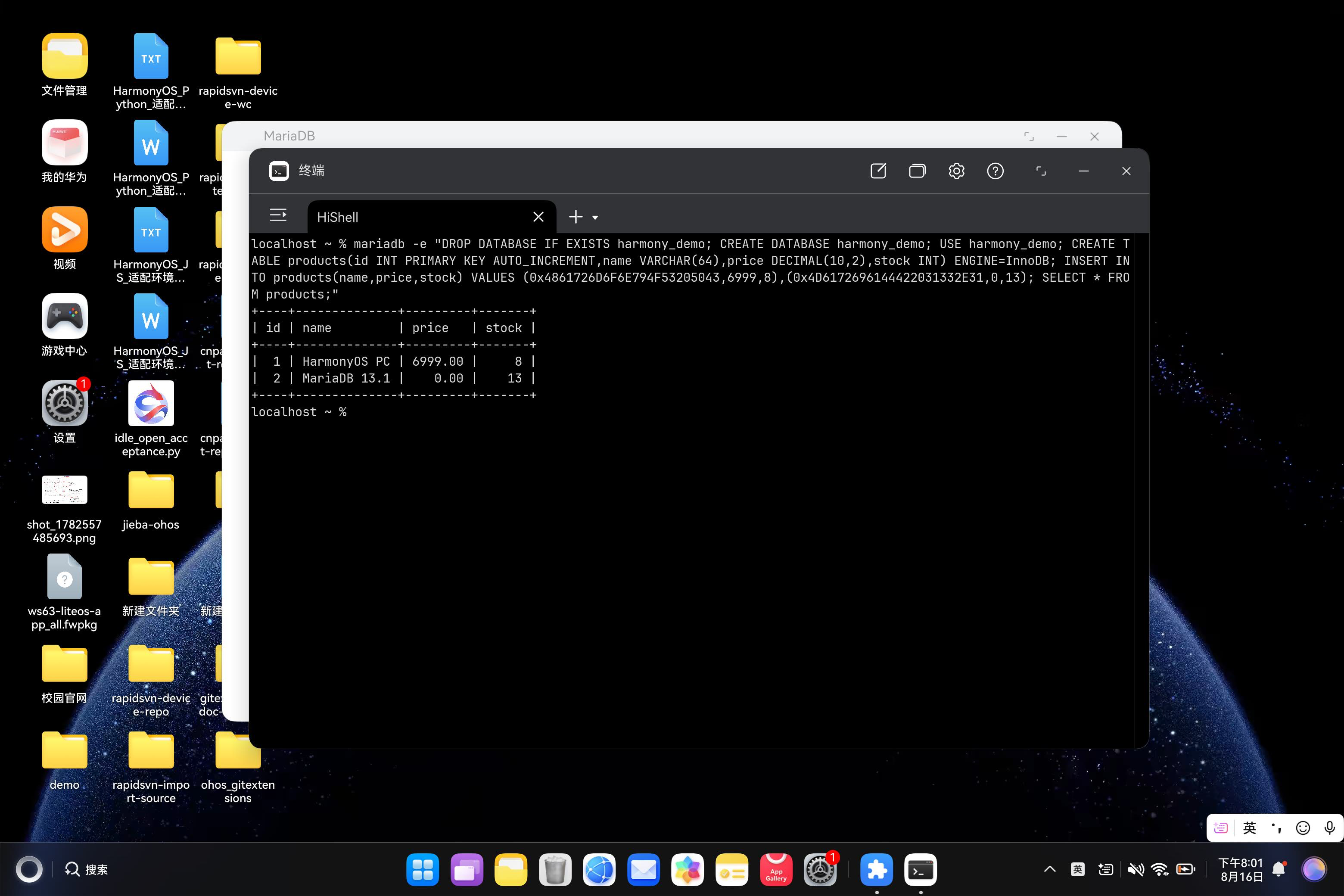
Task: Open the purple multitasking dock icon
Action: (466, 870)
